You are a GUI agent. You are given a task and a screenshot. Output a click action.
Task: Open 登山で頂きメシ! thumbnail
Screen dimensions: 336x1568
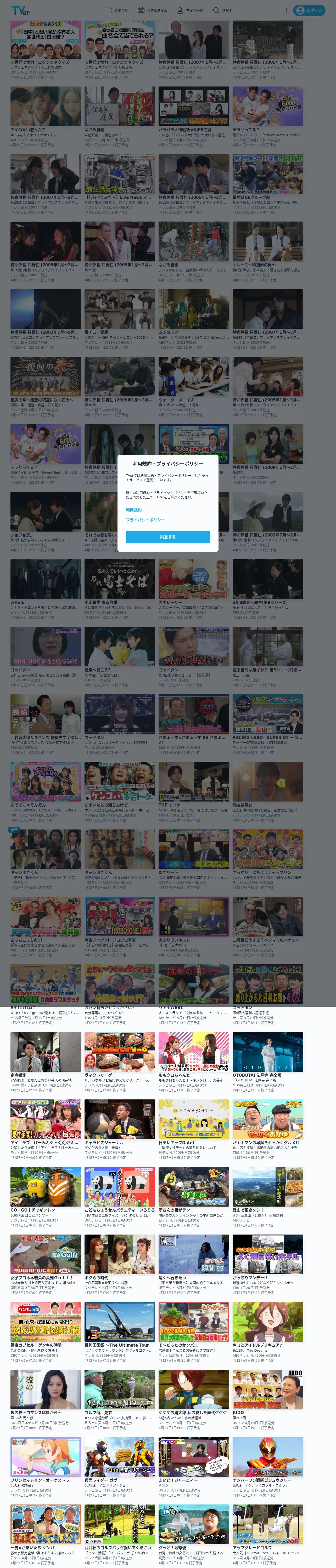(x=268, y=1187)
